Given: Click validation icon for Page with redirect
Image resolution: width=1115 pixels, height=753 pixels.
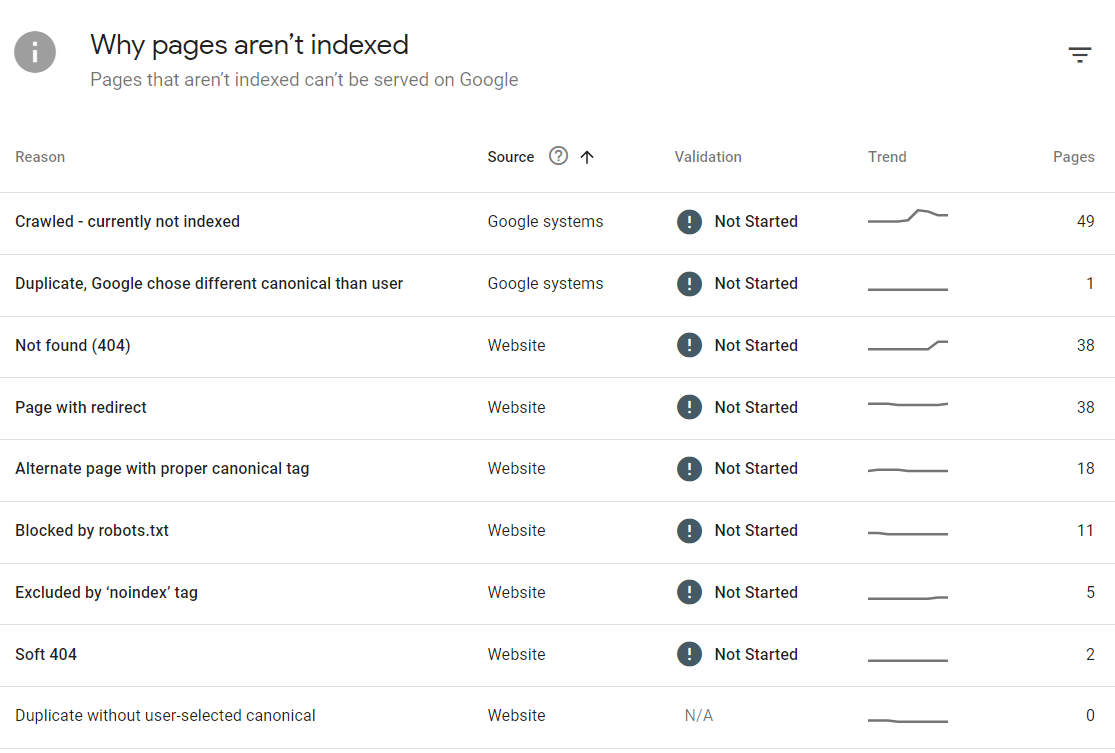Looking at the screenshot, I should tap(689, 407).
